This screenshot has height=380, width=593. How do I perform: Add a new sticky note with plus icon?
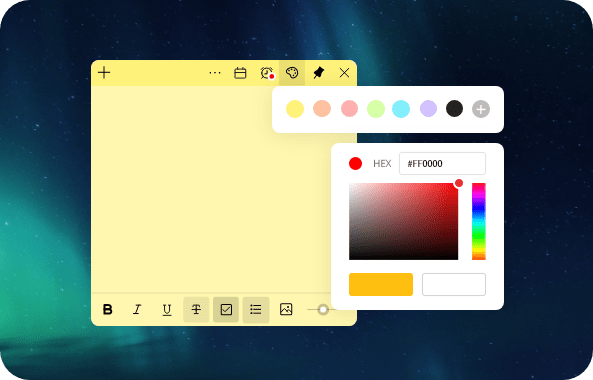click(104, 73)
